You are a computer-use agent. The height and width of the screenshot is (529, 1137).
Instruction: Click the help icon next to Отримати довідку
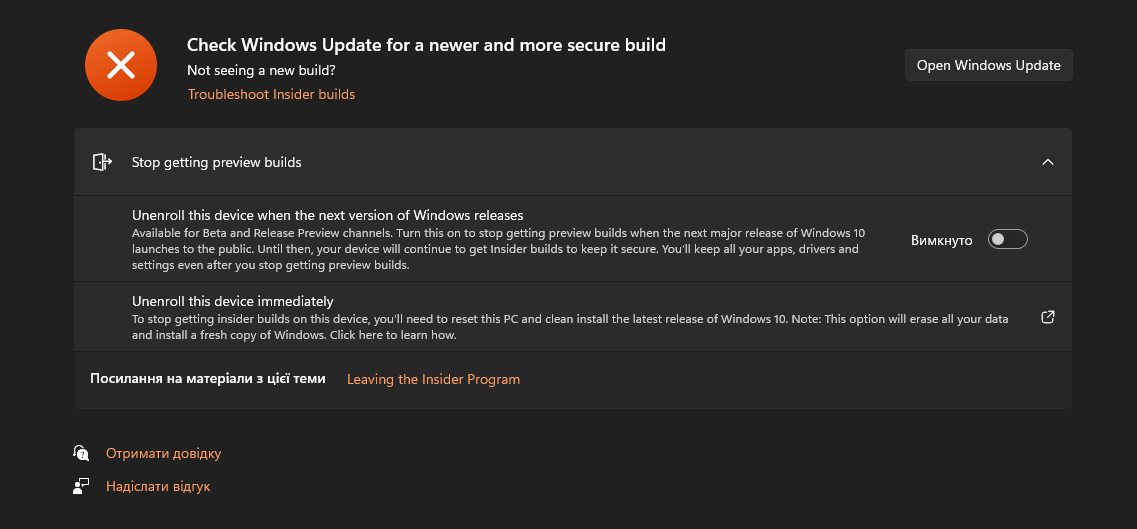click(x=80, y=454)
